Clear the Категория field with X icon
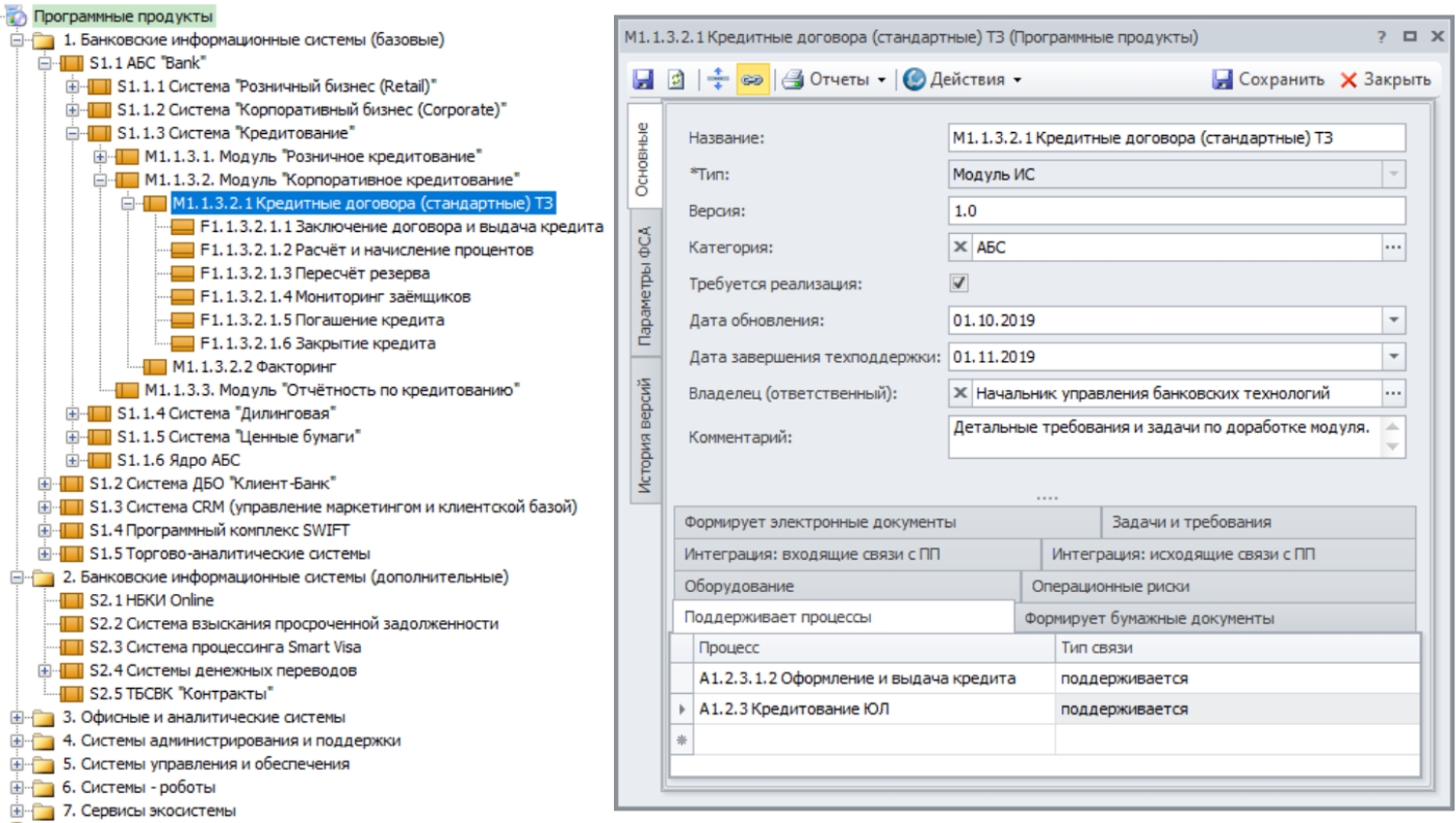 click(960, 247)
